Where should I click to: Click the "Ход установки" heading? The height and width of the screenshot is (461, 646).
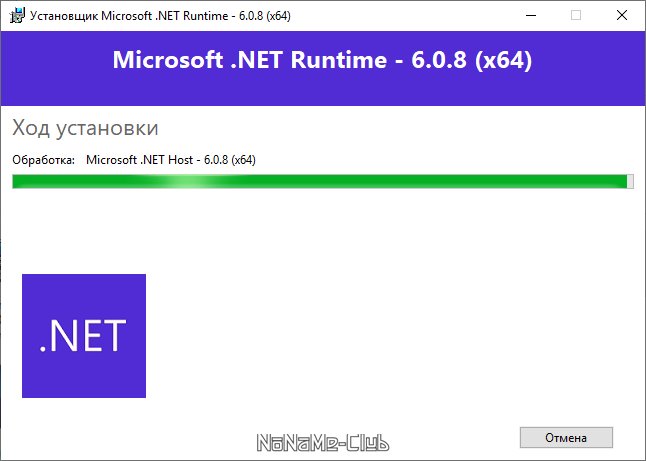click(85, 129)
